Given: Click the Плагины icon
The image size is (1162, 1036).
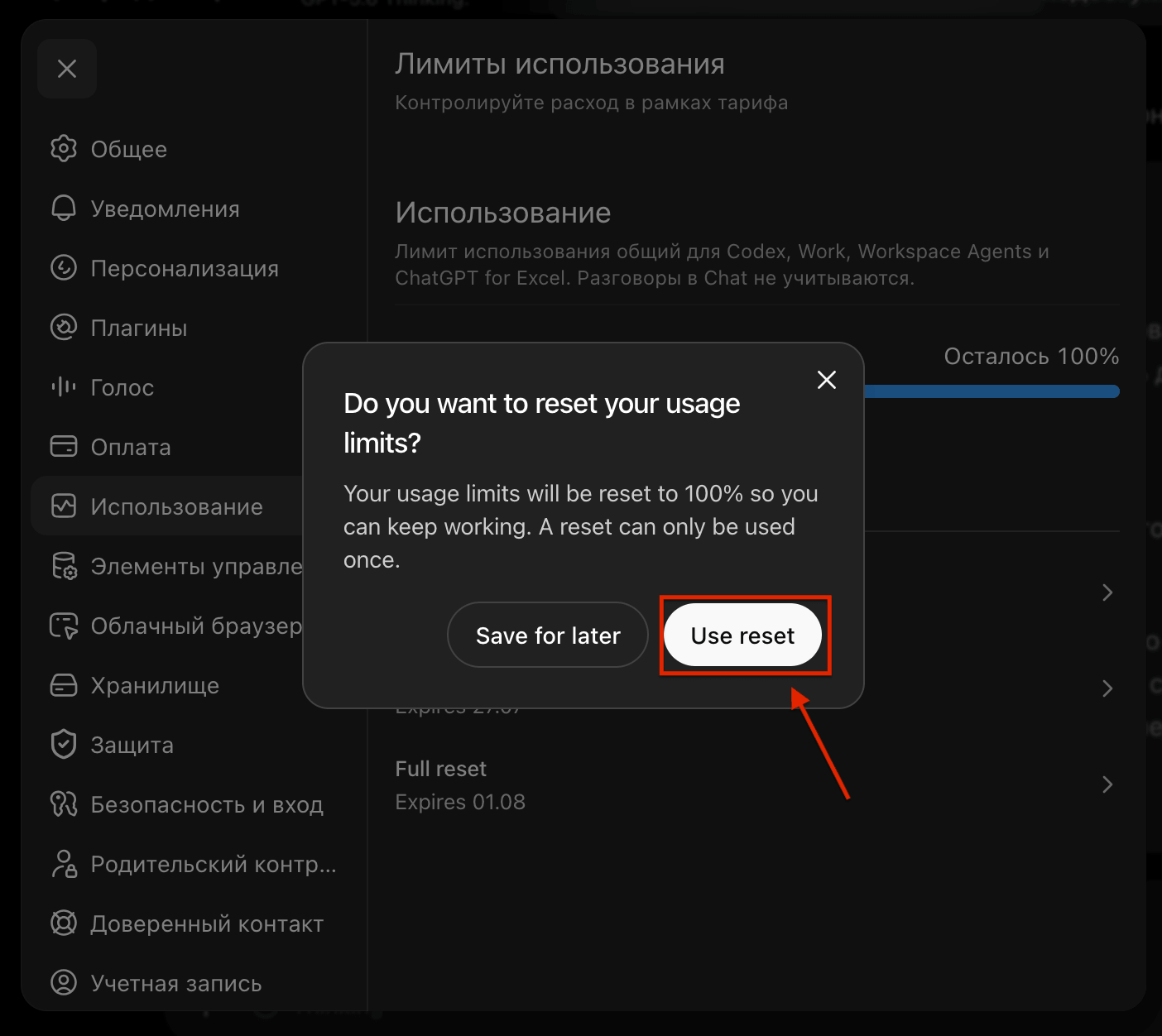Looking at the screenshot, I should [x=64, y=328].
